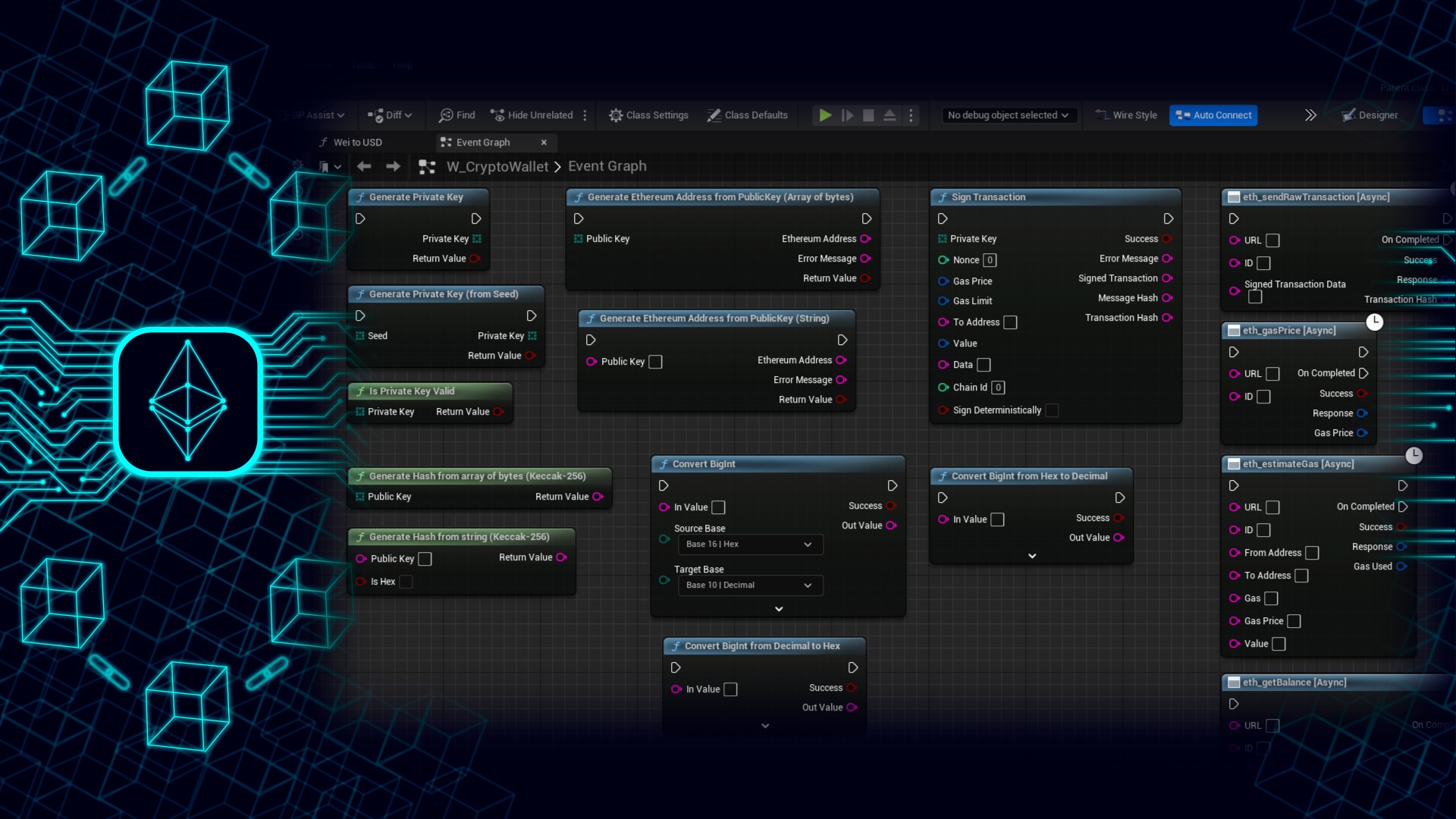Switch to the Wei to USD tab
Screen dimensions: 1456x819
click(x=357, y=143)
